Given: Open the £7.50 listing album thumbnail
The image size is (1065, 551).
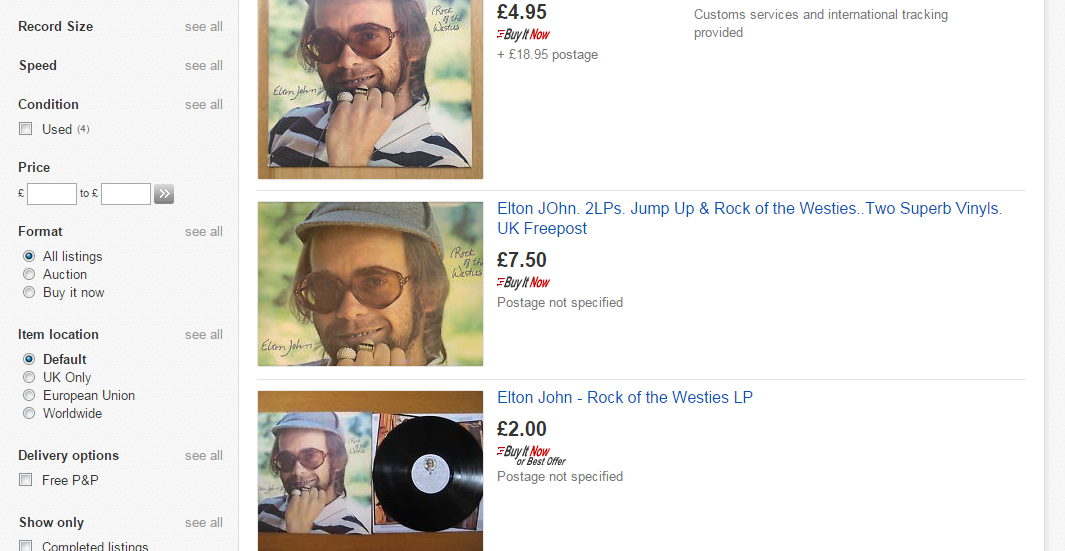Looking at the screenshot, I should tap(370, 284).
